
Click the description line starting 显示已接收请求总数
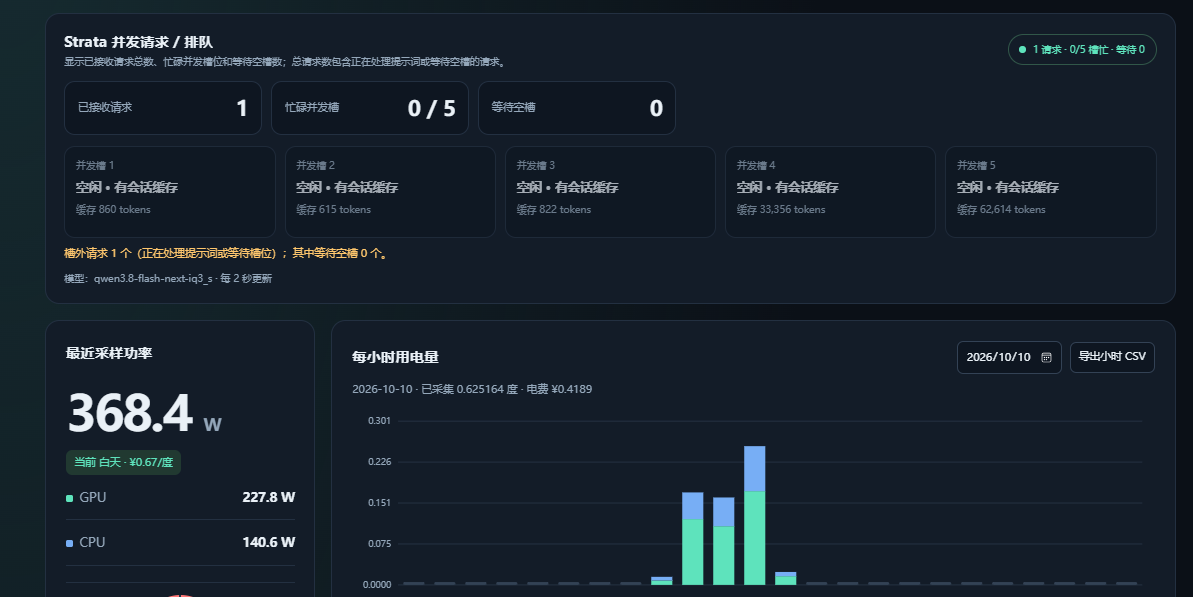[x=286, y=62]
